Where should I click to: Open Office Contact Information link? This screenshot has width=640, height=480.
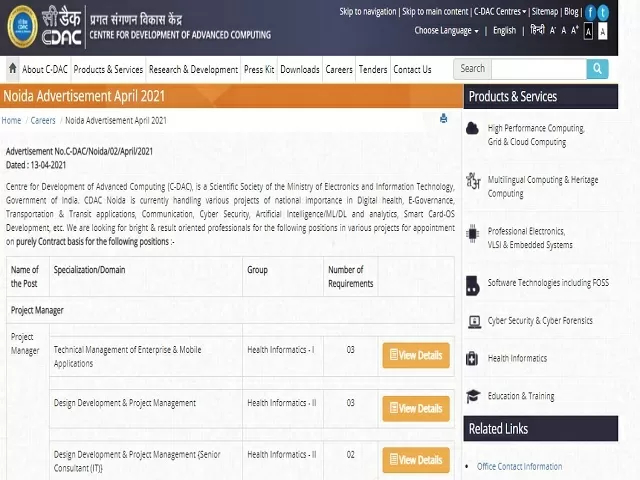point(519,466)
